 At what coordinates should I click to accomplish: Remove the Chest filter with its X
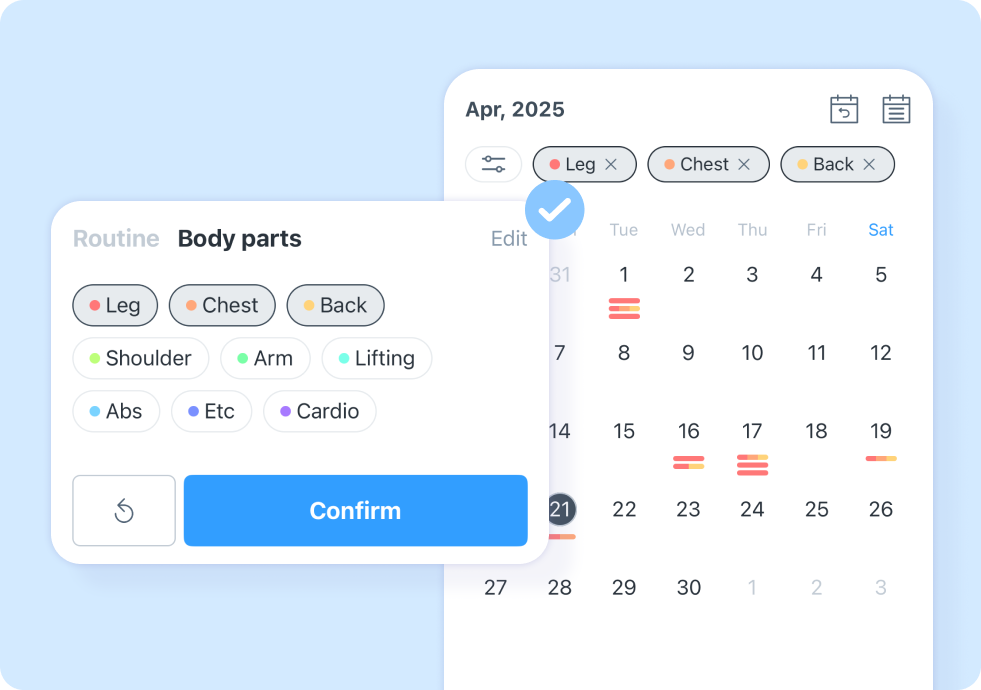744,164
